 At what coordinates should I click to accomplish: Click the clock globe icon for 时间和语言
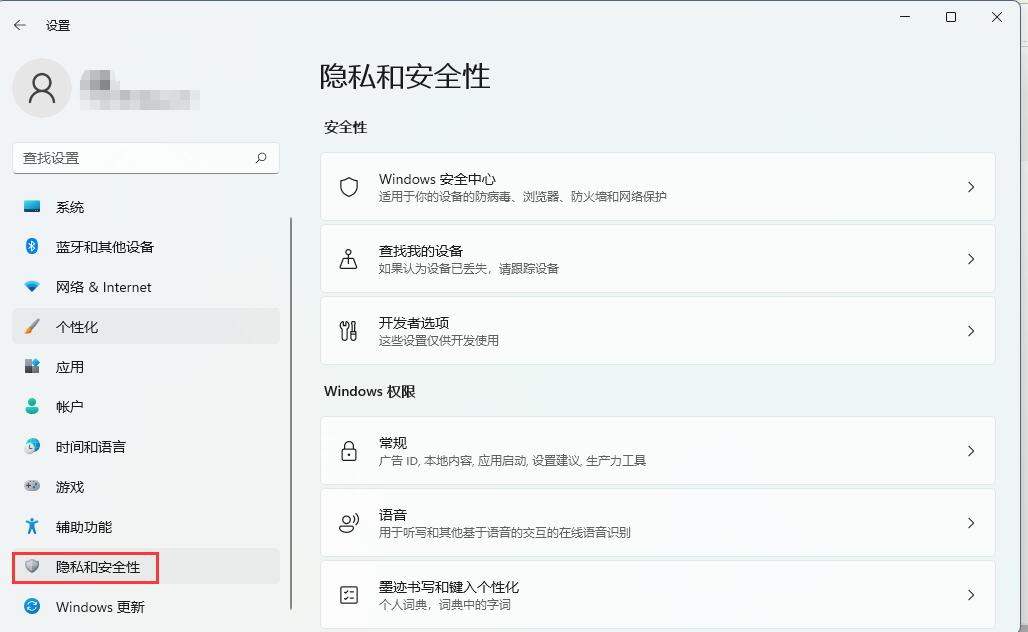31,446
